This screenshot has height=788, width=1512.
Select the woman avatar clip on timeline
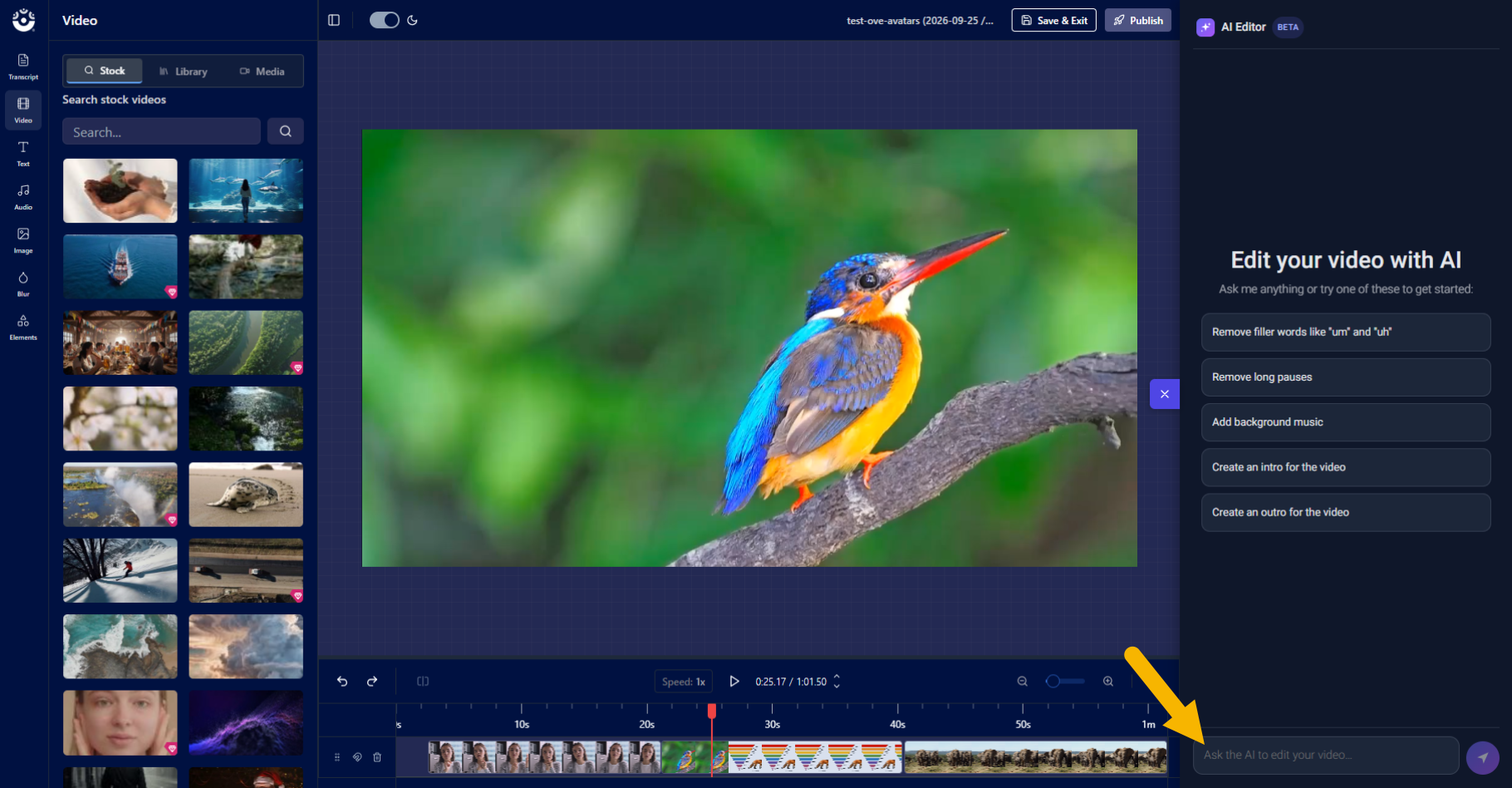click(544, 757)
